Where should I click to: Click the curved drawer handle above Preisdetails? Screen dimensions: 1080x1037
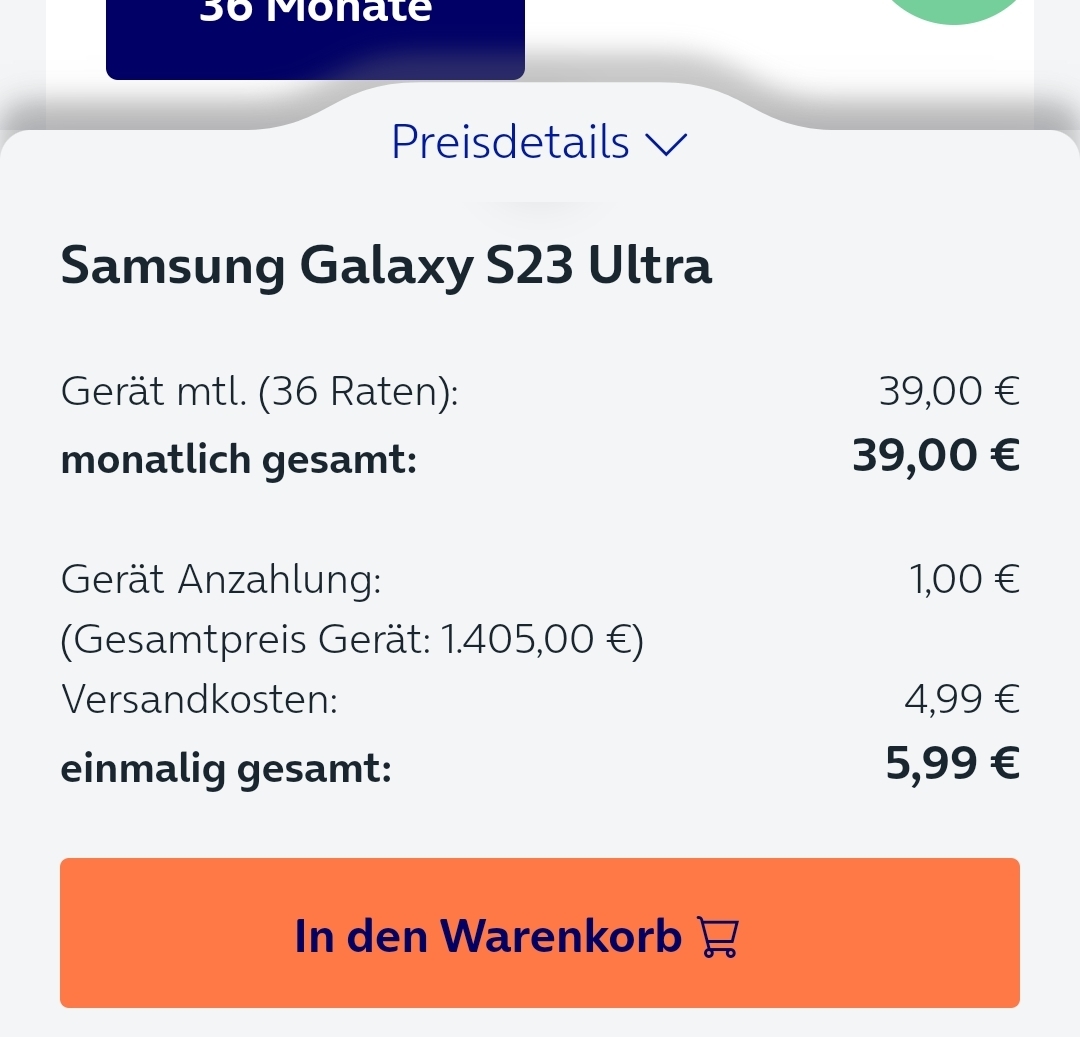coord(540,103)
